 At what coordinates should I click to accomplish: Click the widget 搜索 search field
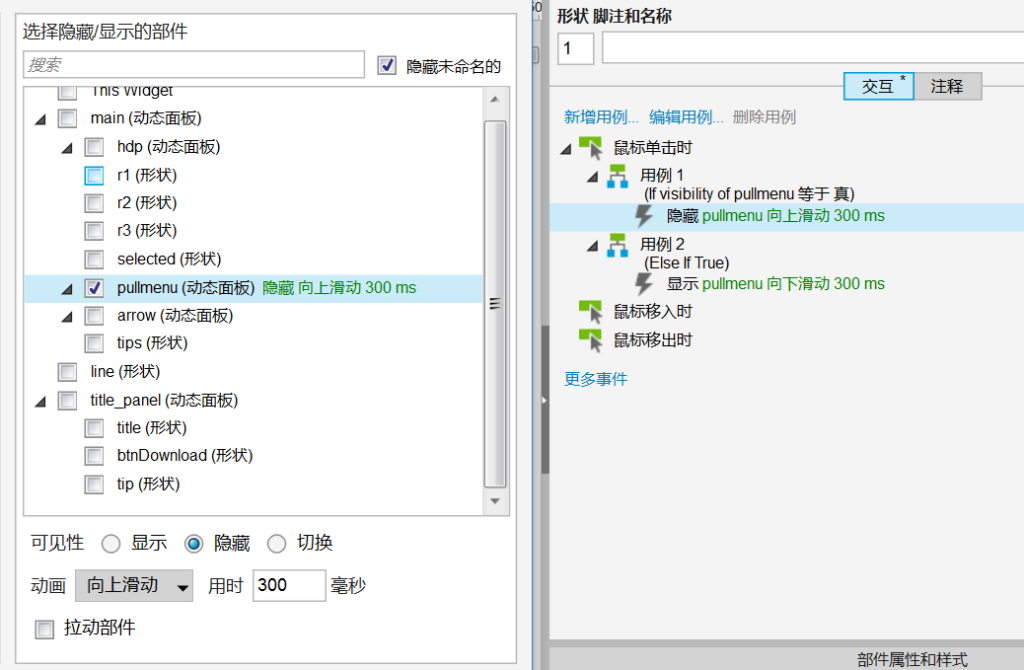[x=194, y=65]
